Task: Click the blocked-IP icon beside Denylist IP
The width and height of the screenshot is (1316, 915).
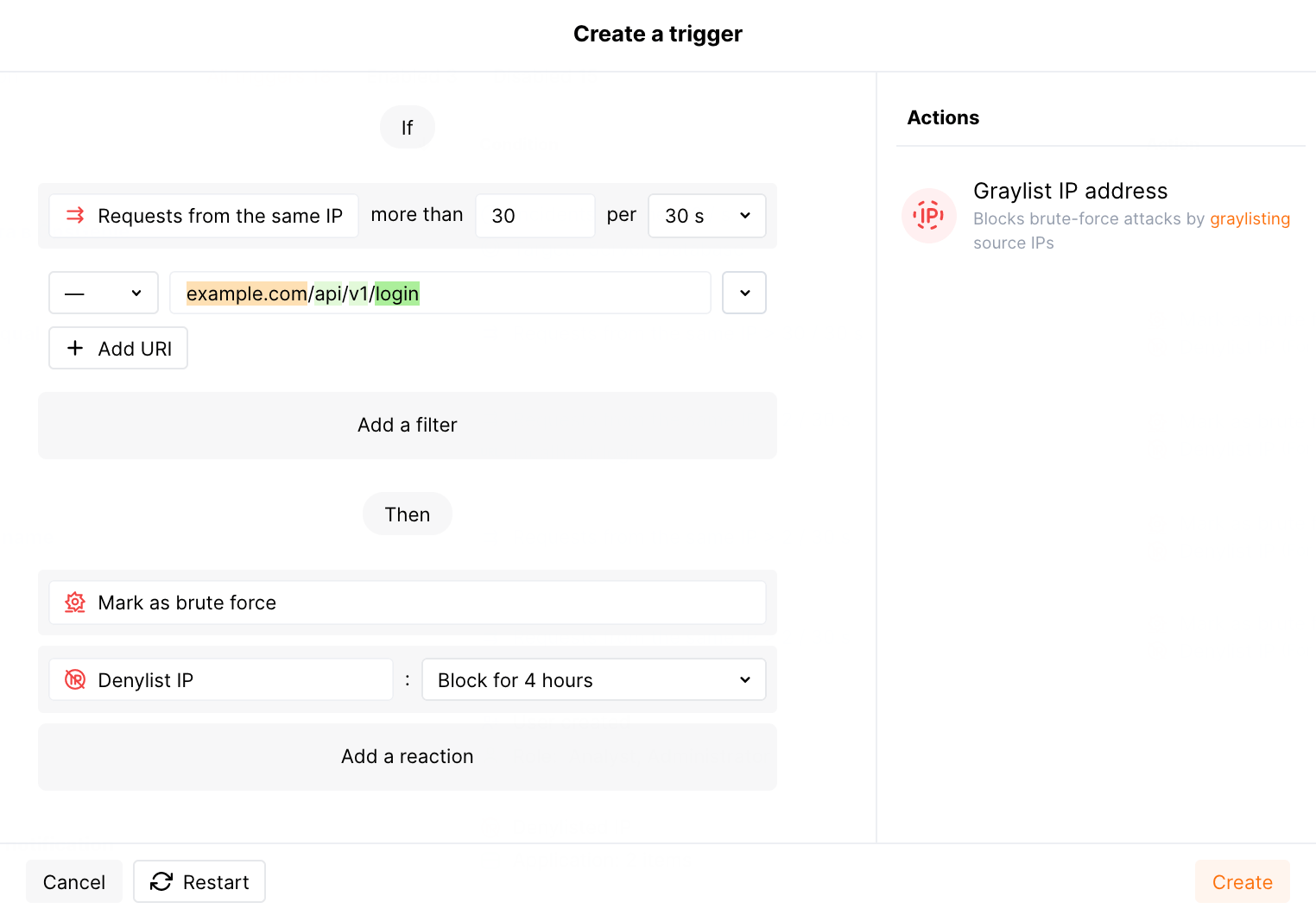Action: (75, 679)
